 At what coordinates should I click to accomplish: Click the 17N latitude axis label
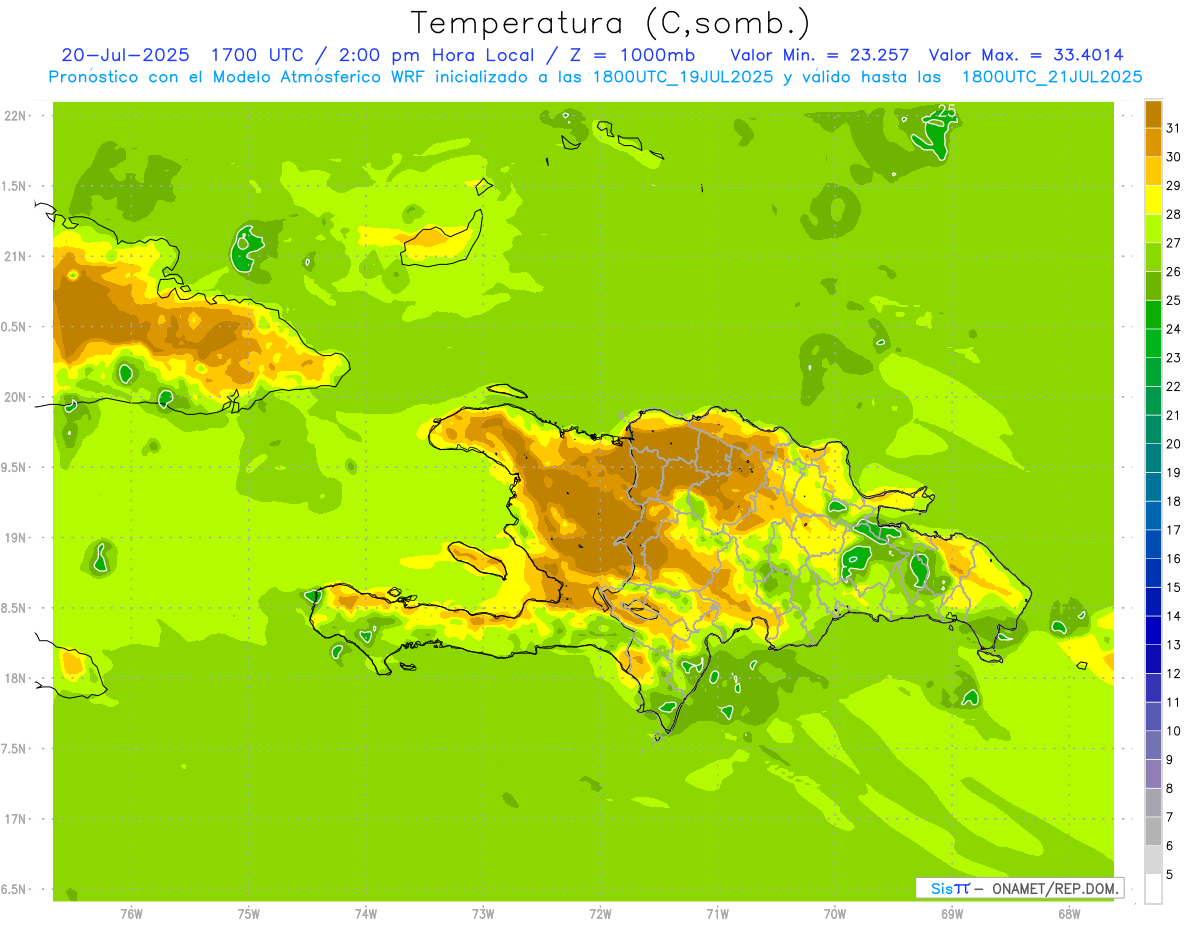(x=15, y=820)
